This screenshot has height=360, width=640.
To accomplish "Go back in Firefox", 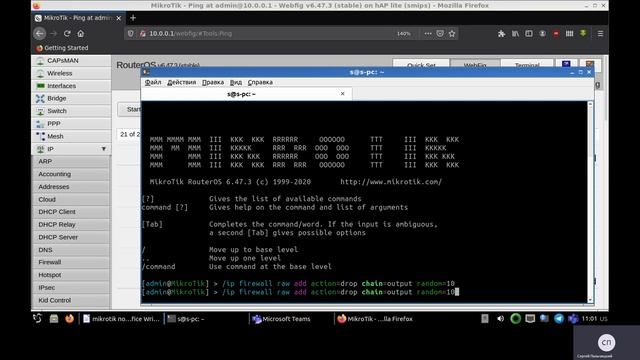I will (40, 33).
